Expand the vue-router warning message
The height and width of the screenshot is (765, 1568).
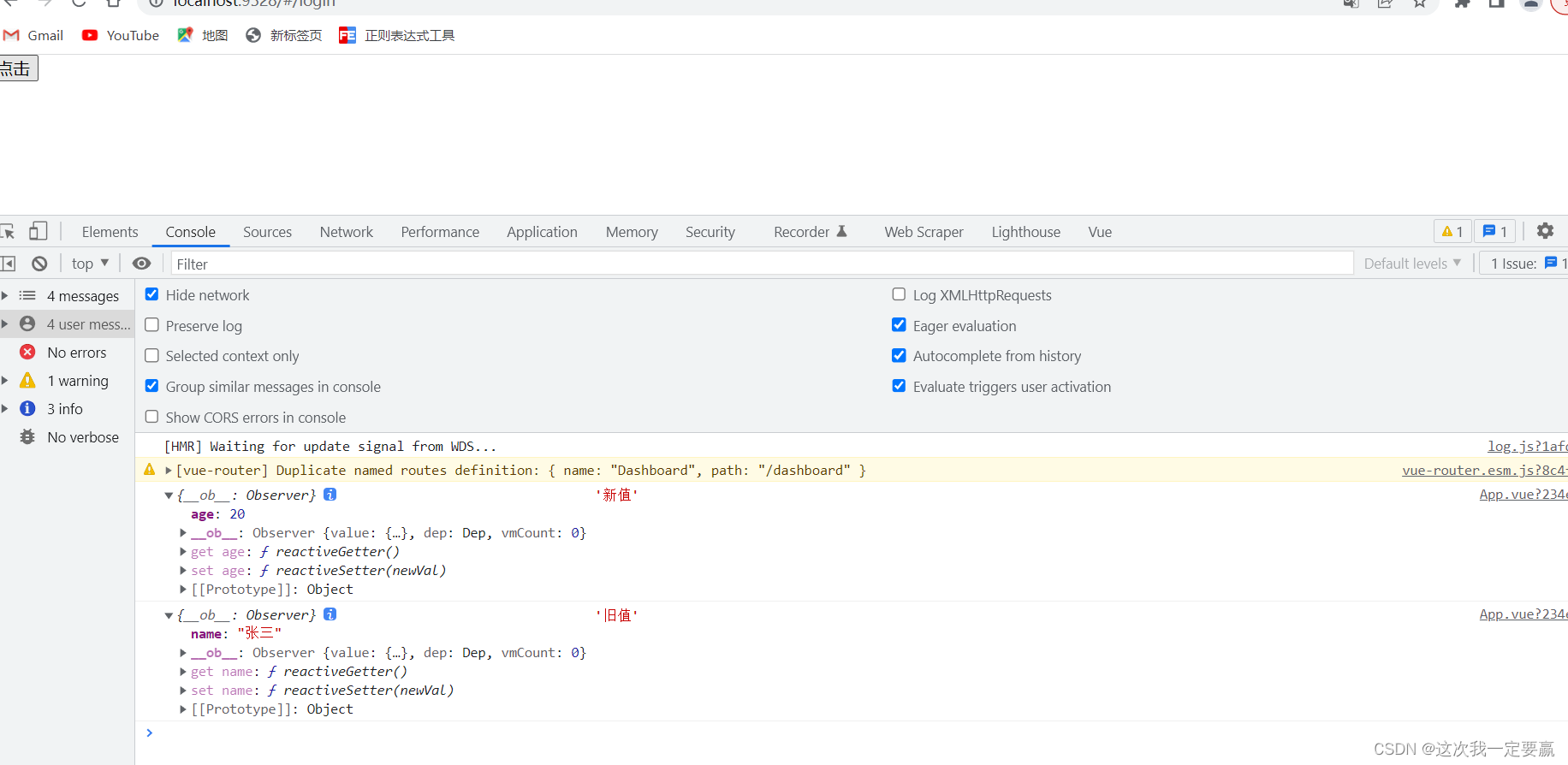point(169,471)
